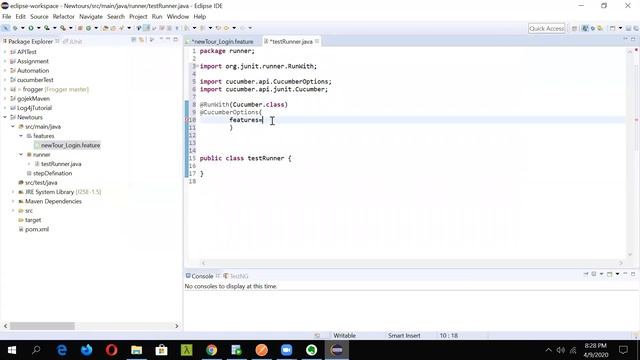The image size is (640, 360).
Task: Collapse the src/main/java folder
Action: [x=13, y=127]
